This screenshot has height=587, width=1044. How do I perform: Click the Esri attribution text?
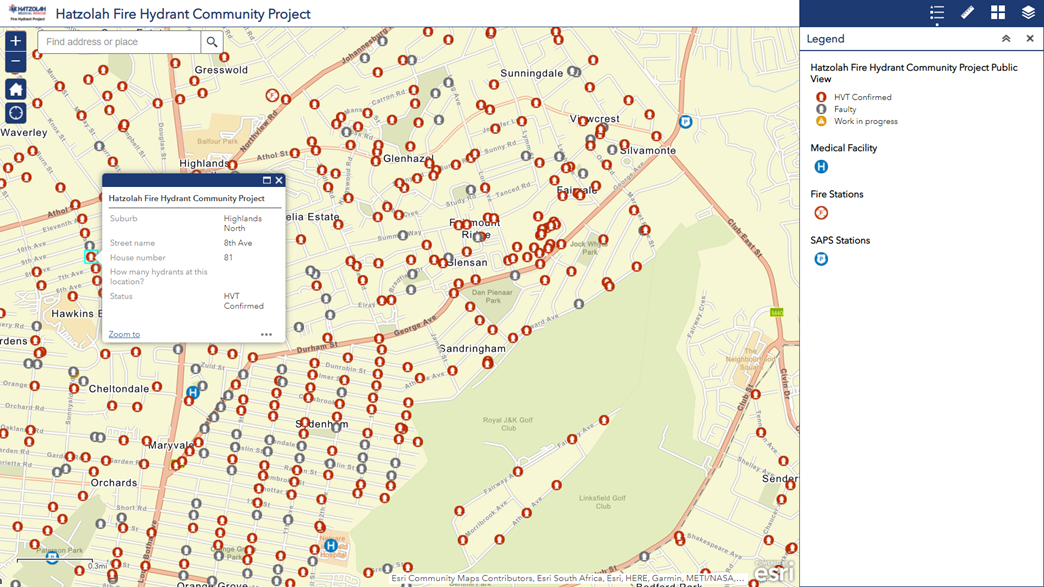pyautogui.click(x=567, y=578)
